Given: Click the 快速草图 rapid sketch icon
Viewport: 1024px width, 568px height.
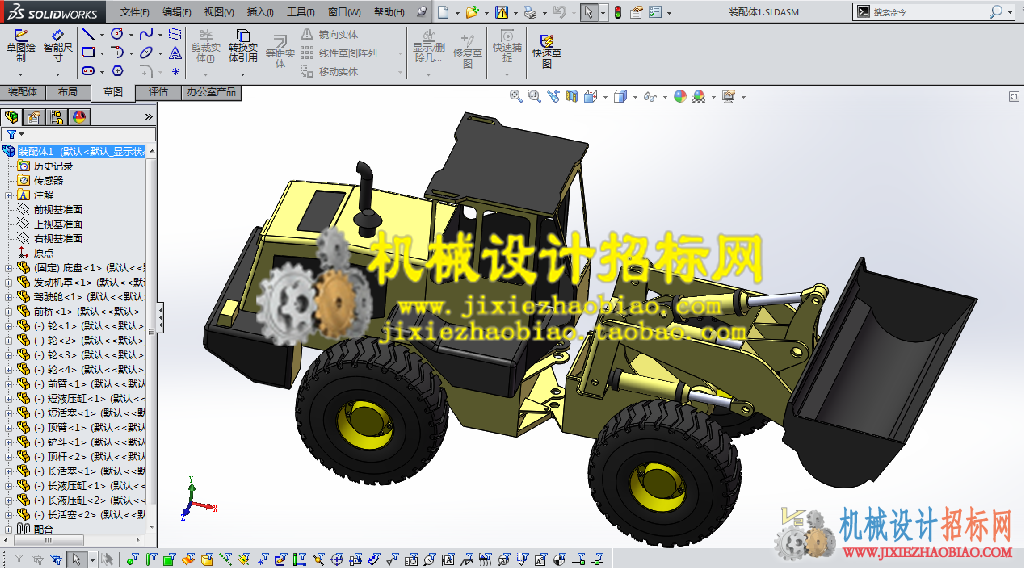Looking at the screenshot, I should click(547, 51).
